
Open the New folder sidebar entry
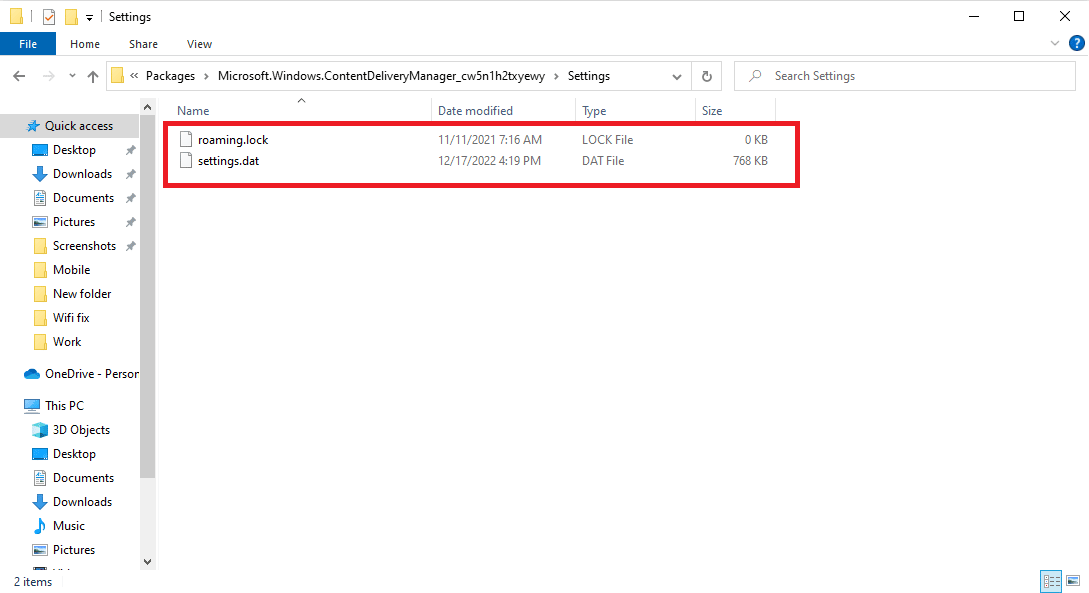pyautogui.click(x=82, y=294)
